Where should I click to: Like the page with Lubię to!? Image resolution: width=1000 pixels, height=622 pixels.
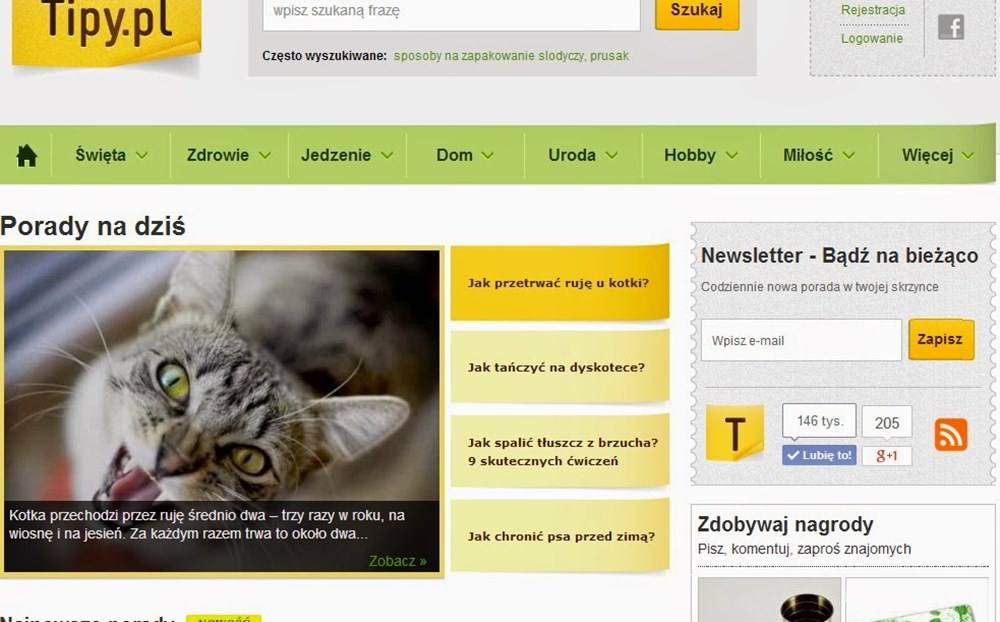pyautogui.click(x=819, y=455)
